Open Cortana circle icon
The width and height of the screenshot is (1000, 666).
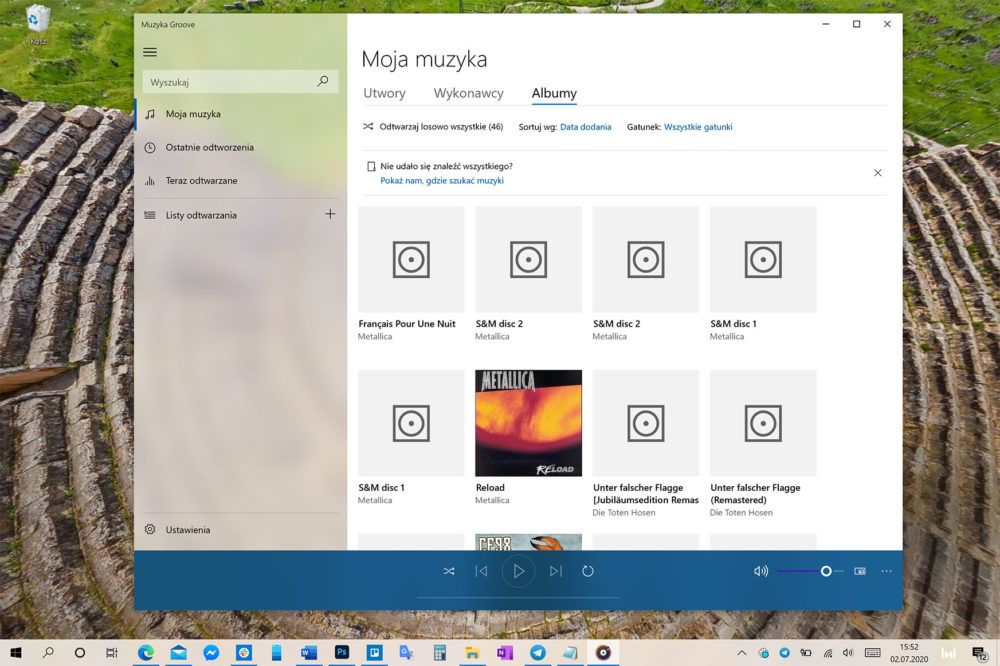(x=80, y=653)
